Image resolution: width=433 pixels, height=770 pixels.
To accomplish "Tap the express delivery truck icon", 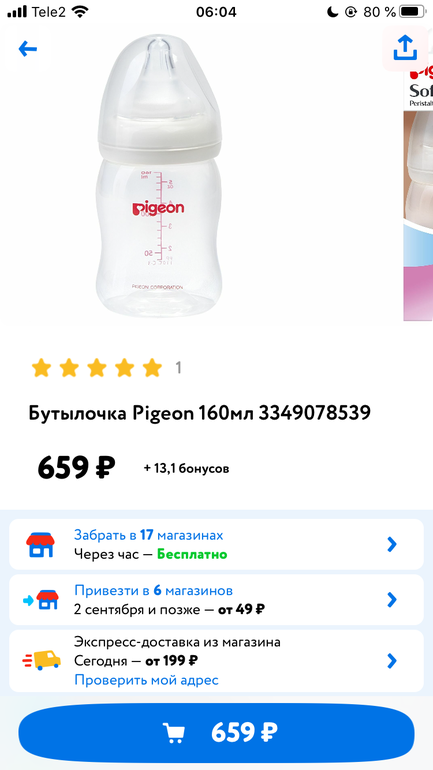I will [x=42, y=660].
